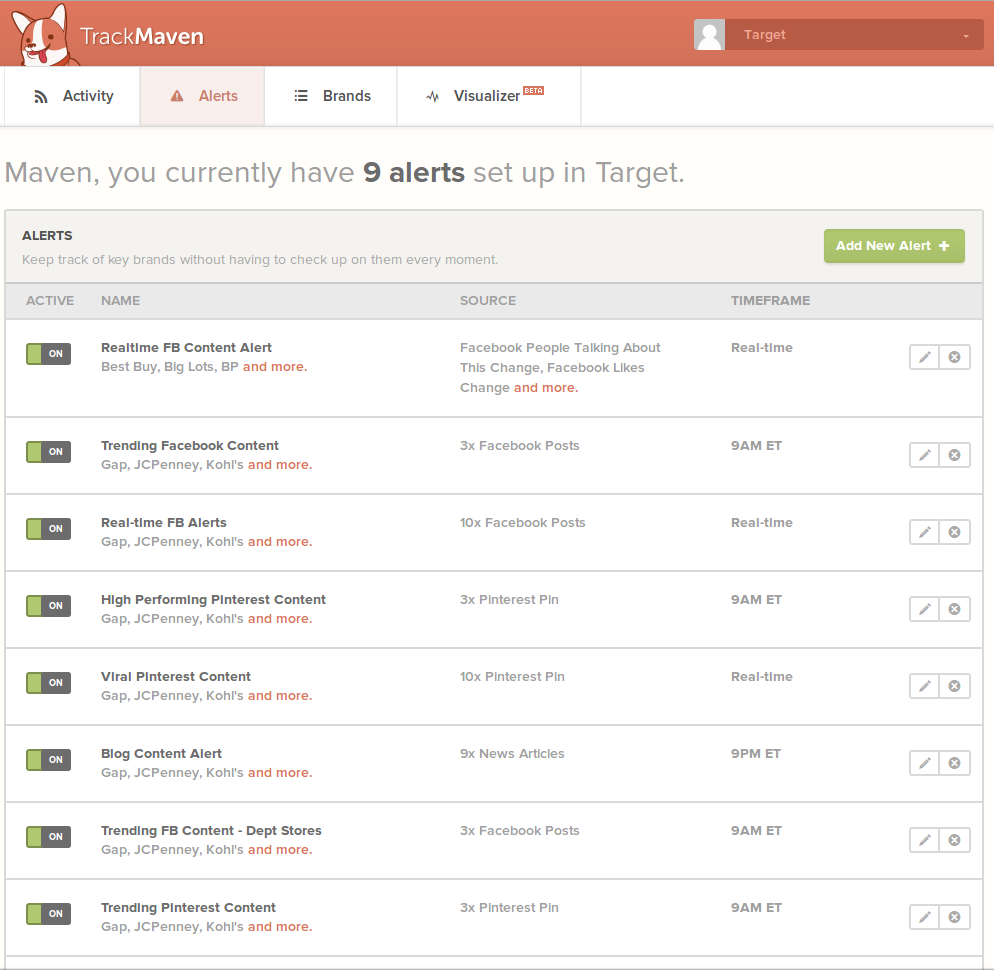The width and height of the screenshot is (994, 970).
Task: Switch off High Performing Pinterest Content
Action: 48,605
